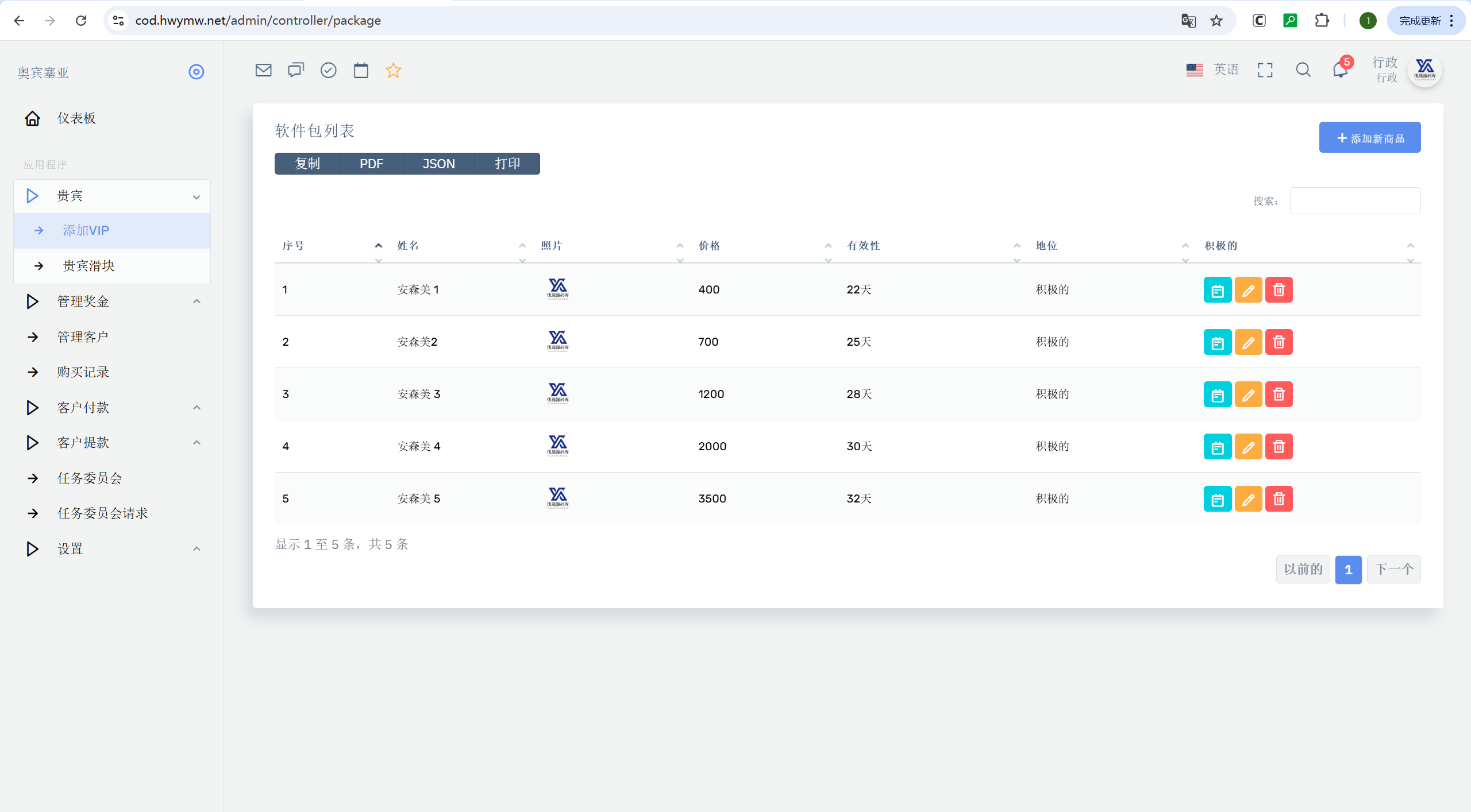Click the teal details icon for 安森美 4
The height and width of the screenshot is (812, 1471).
click(x=1217, y=447)
